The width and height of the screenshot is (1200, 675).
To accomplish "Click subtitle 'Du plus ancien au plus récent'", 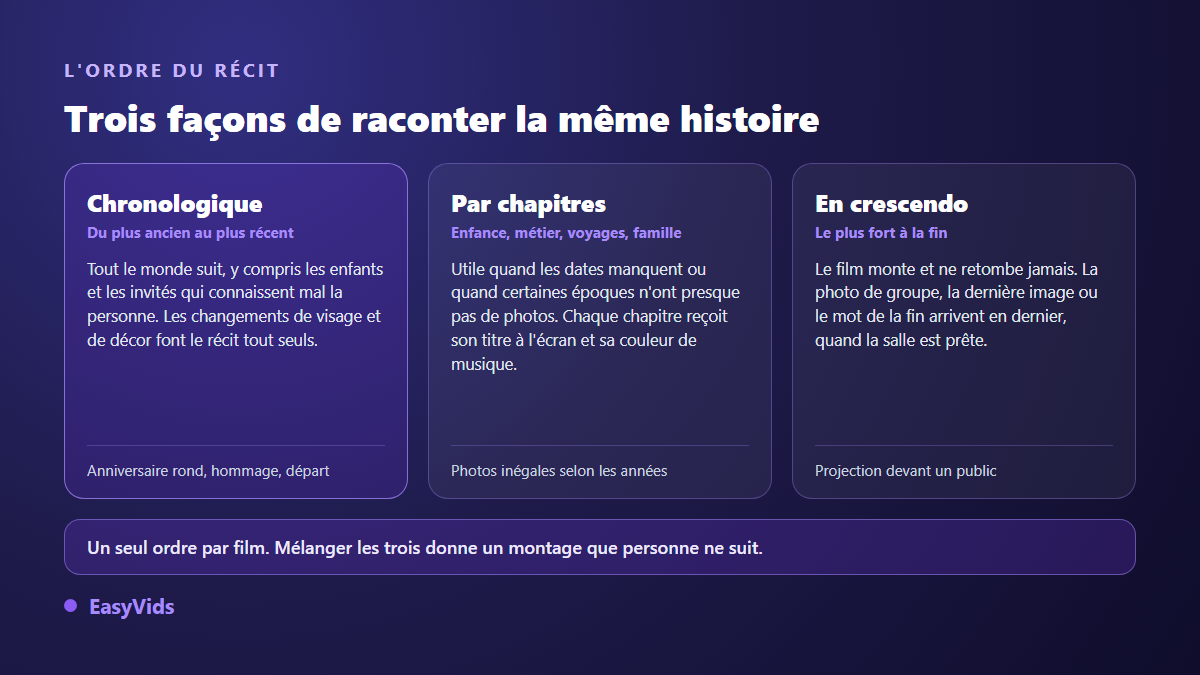I will click(x=191, y=233).
